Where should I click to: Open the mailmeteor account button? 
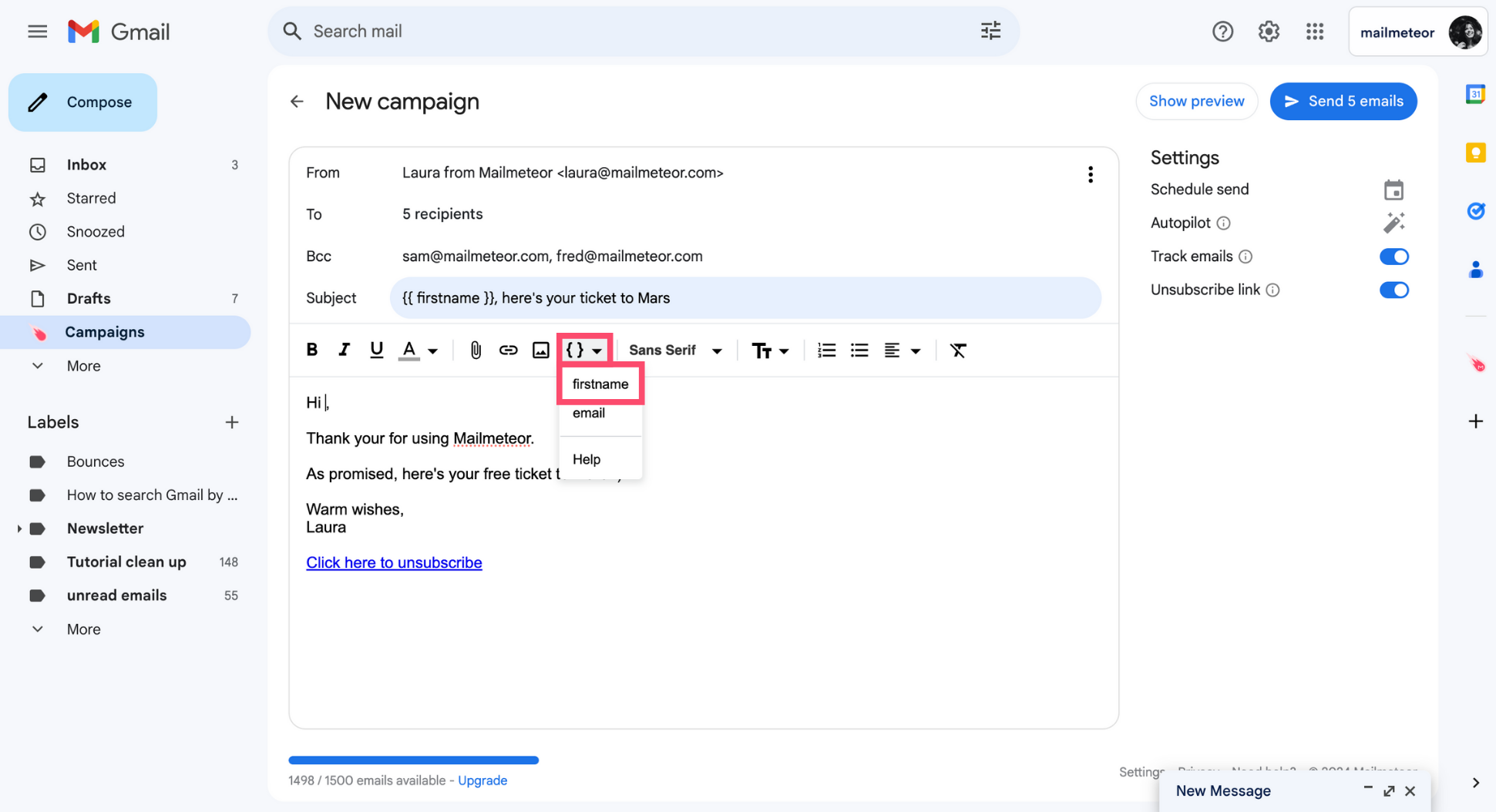pyautogui.click(x=1417, y=32)
